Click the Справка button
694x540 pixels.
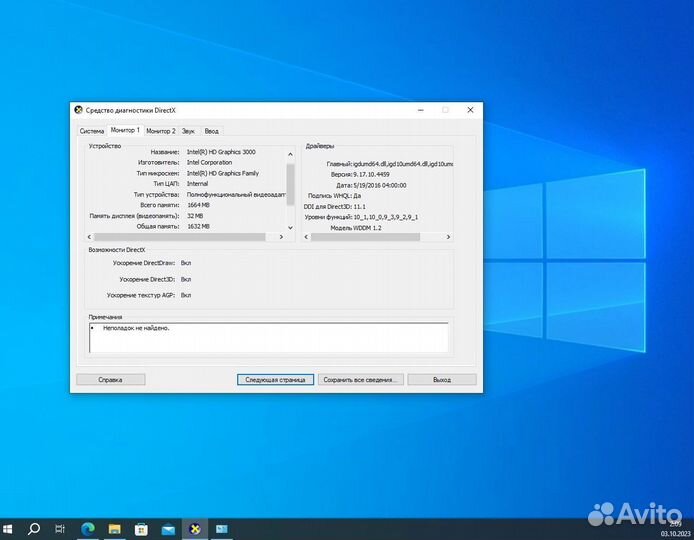coord(110,380)
